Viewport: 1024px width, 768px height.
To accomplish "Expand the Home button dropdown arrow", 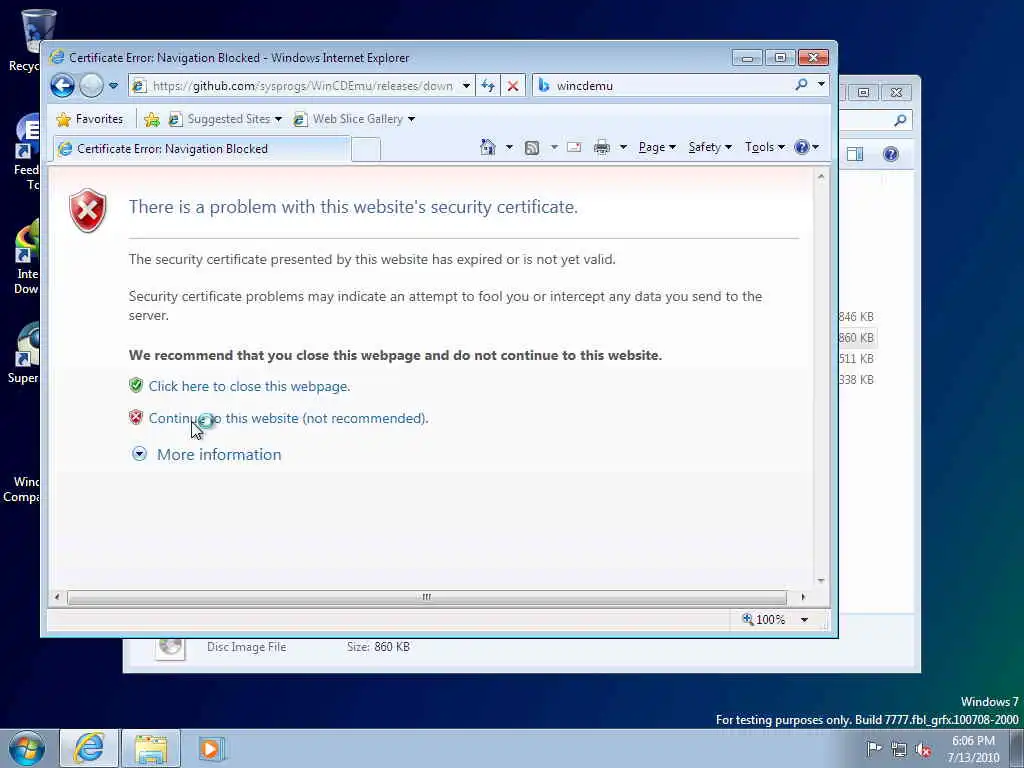I will tap(509, 148).
